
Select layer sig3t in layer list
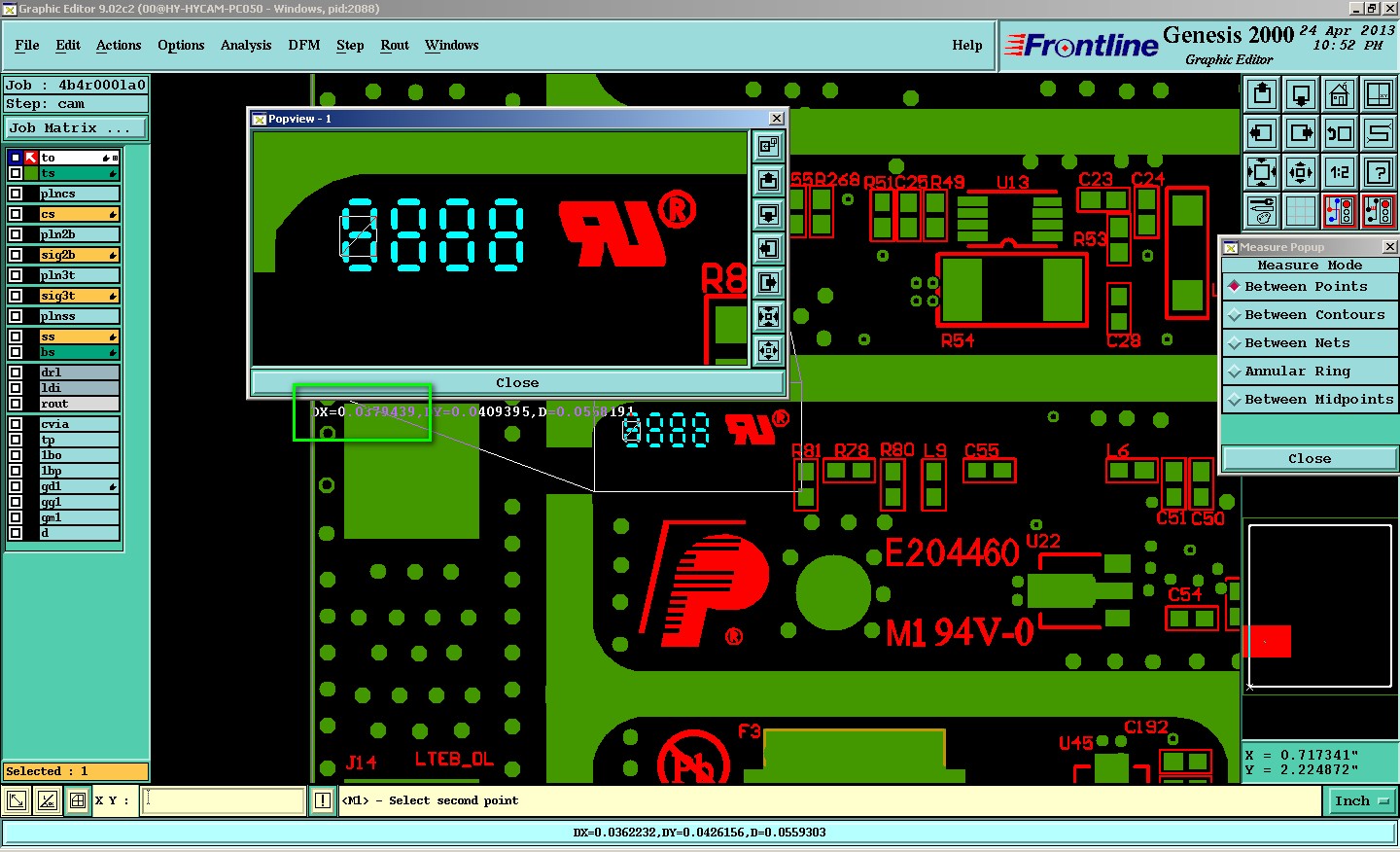click(x=79, y=296)
